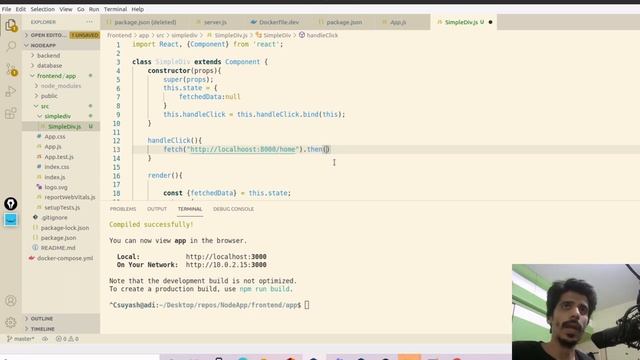Click the blue Docker icon in activity bar
Screen dimensions: 640x360
click(11, 220)
